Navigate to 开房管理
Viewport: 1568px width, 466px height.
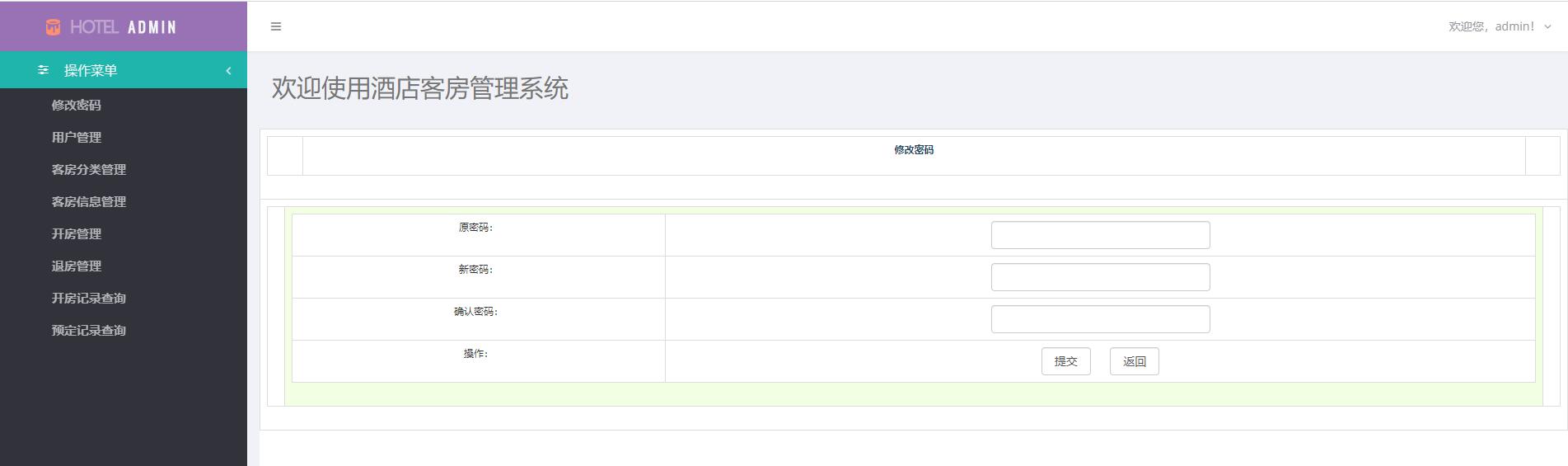[x=76, y=233]
